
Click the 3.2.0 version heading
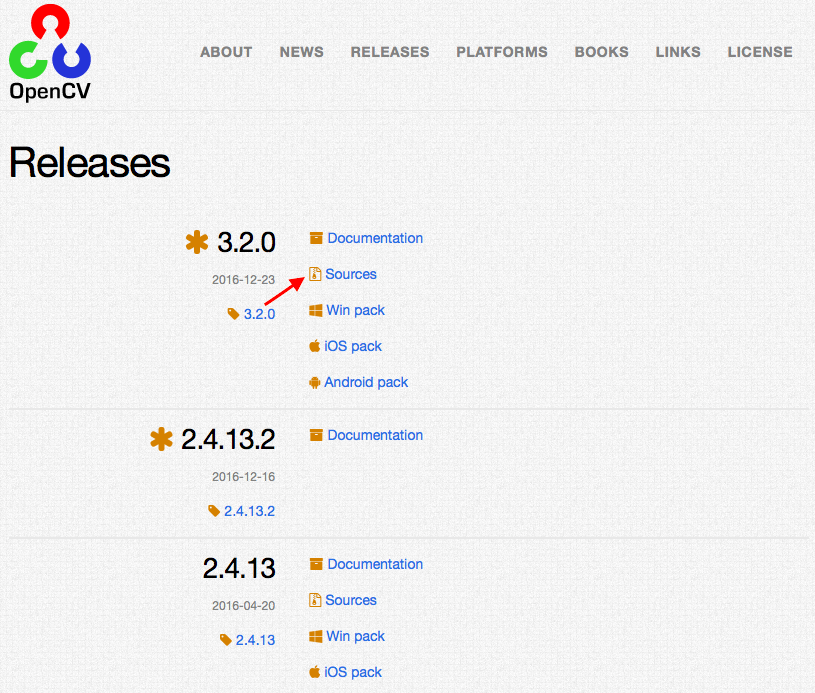246,242
